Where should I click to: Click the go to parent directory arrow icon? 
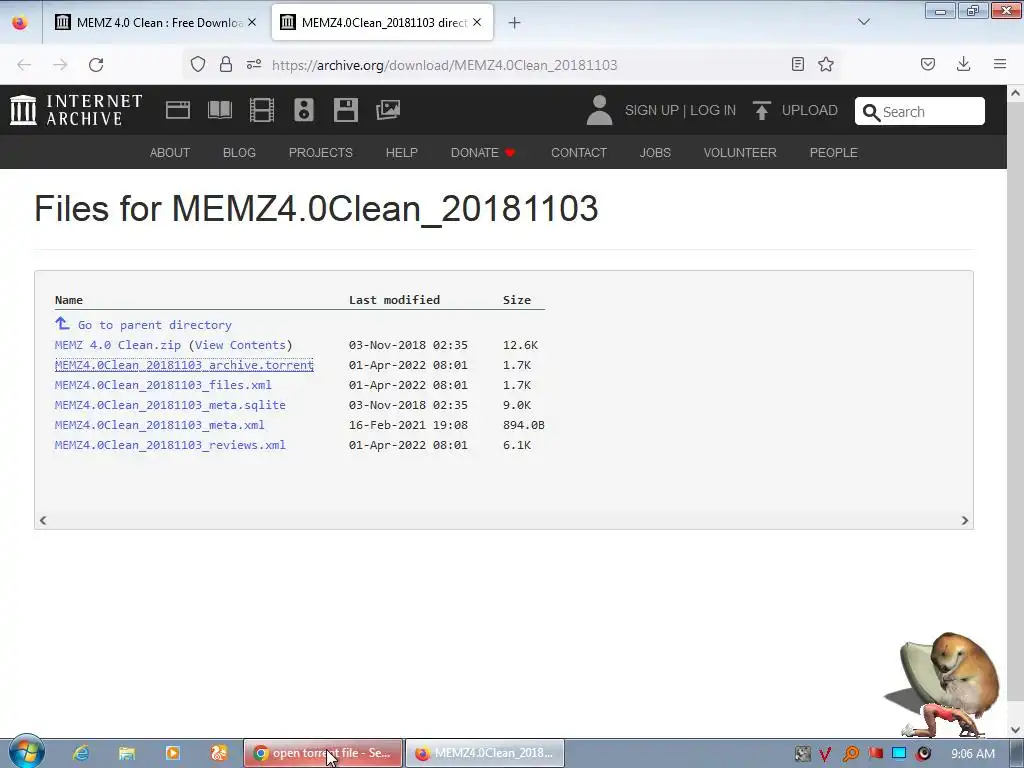click(x=62, y=323)
